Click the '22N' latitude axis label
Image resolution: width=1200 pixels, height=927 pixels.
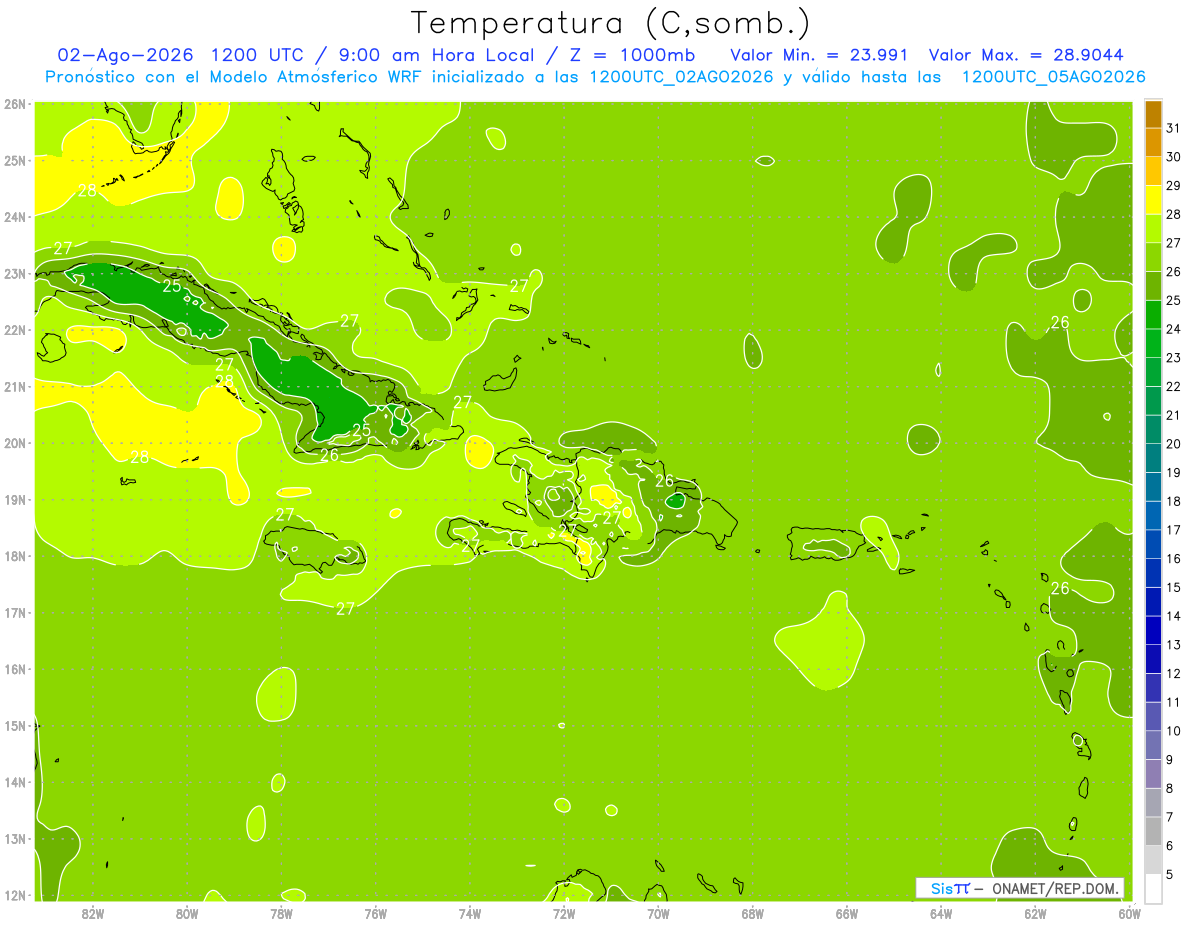(x=14, y=329)
